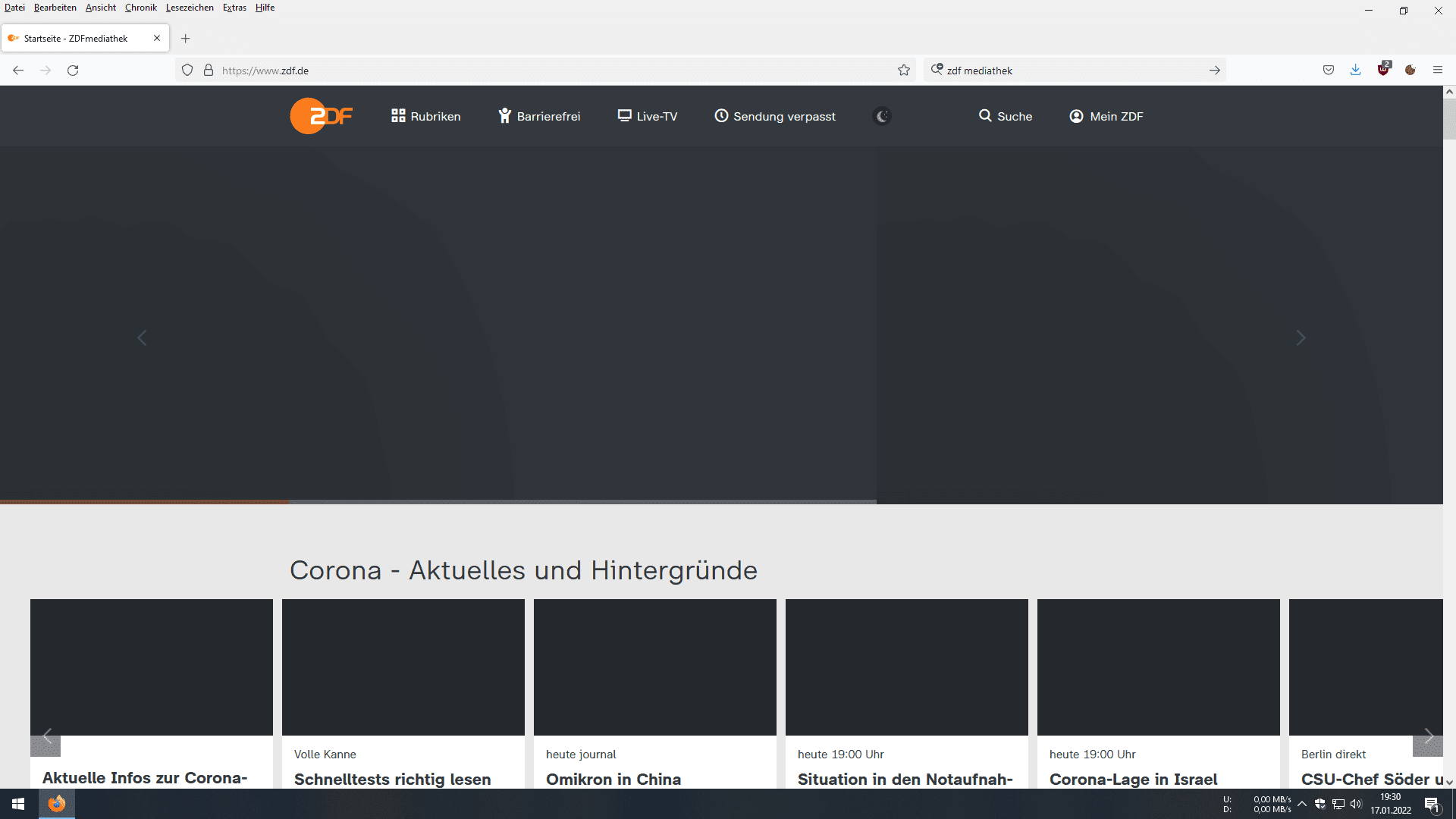The image size is (1456, 819).
Task: Open Omikron in China thumbnail
Action: (x=654, y=667)
